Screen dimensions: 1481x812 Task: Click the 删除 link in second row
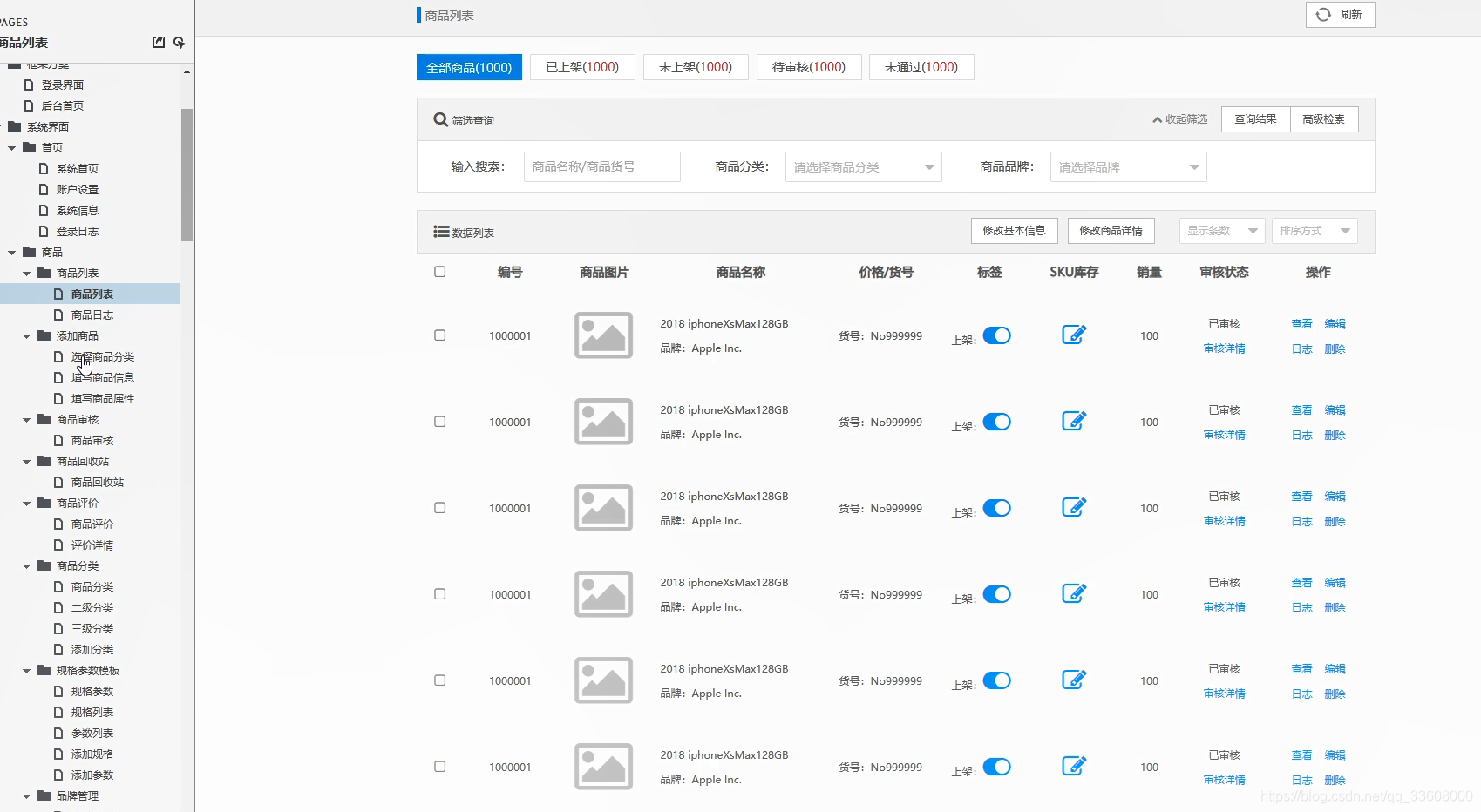tap(1335, 435)
